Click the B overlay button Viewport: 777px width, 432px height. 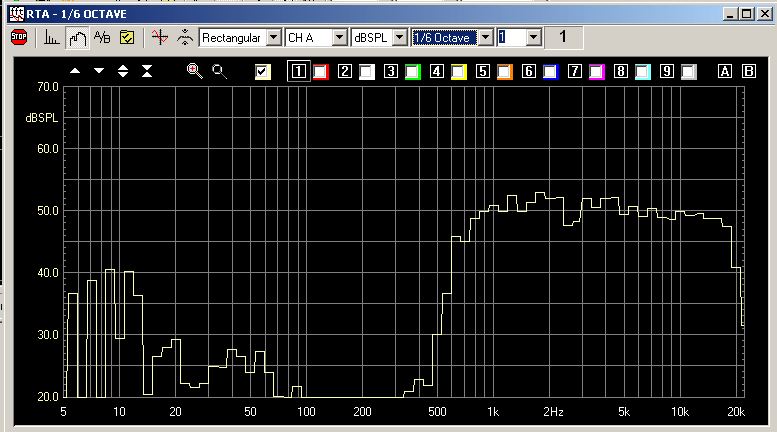(746, 71)
